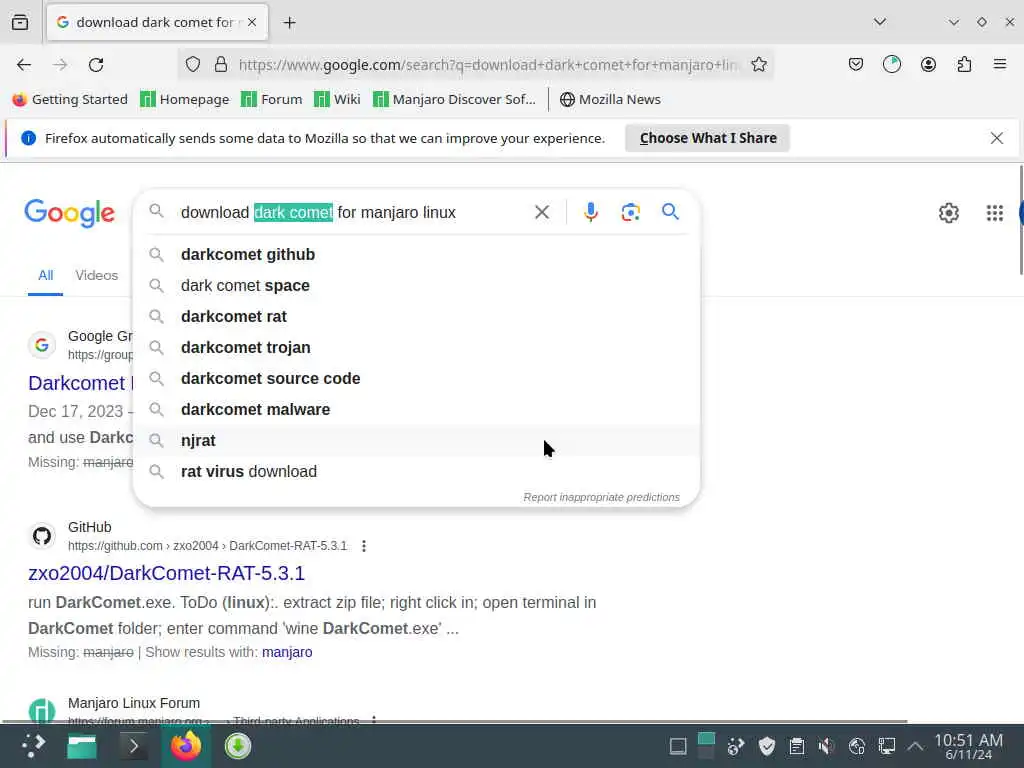This screenshot has height=768, width=1024.
Task: Select rat virus download suggestion
Action: coord(417,472)
